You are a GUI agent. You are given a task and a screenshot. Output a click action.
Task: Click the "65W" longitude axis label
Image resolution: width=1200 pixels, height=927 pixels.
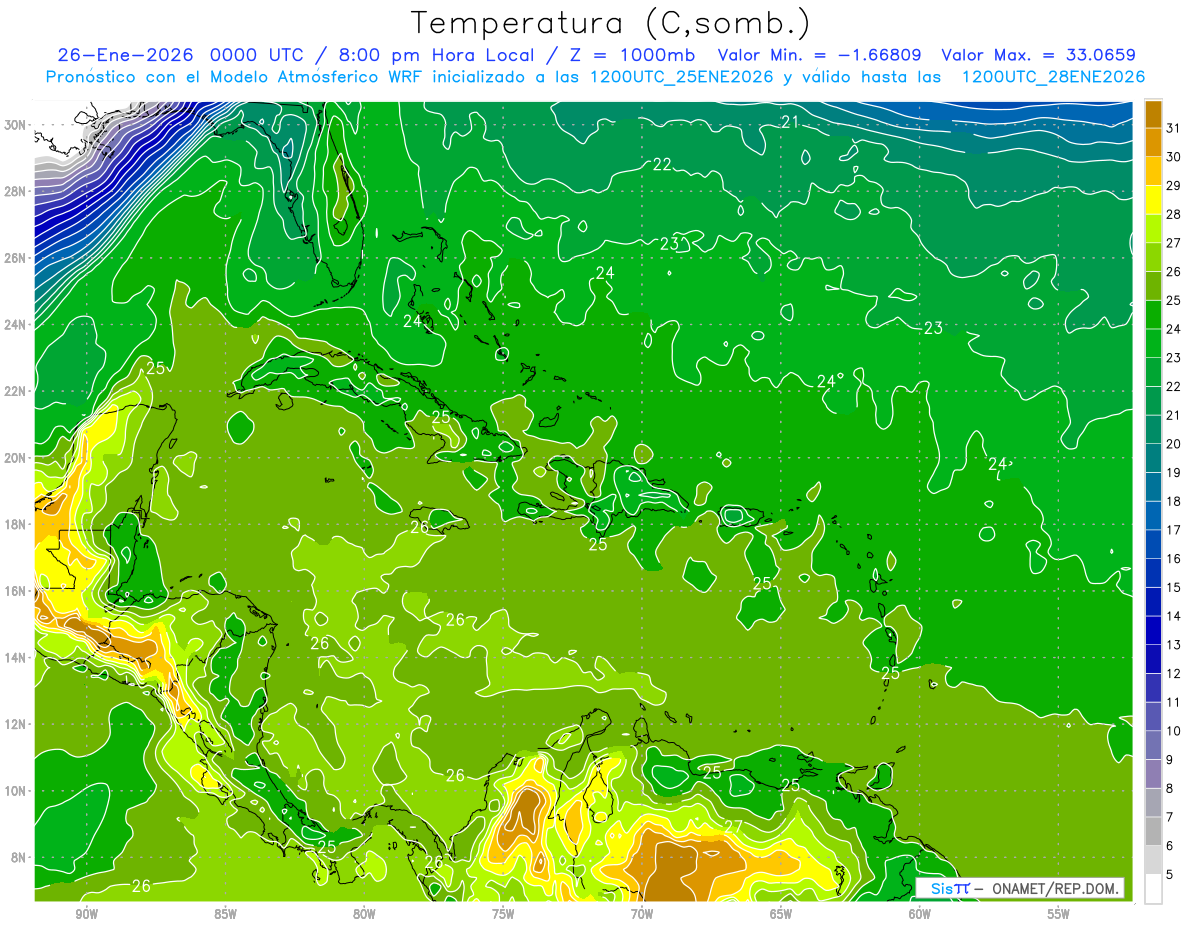(x=781, y=915)
